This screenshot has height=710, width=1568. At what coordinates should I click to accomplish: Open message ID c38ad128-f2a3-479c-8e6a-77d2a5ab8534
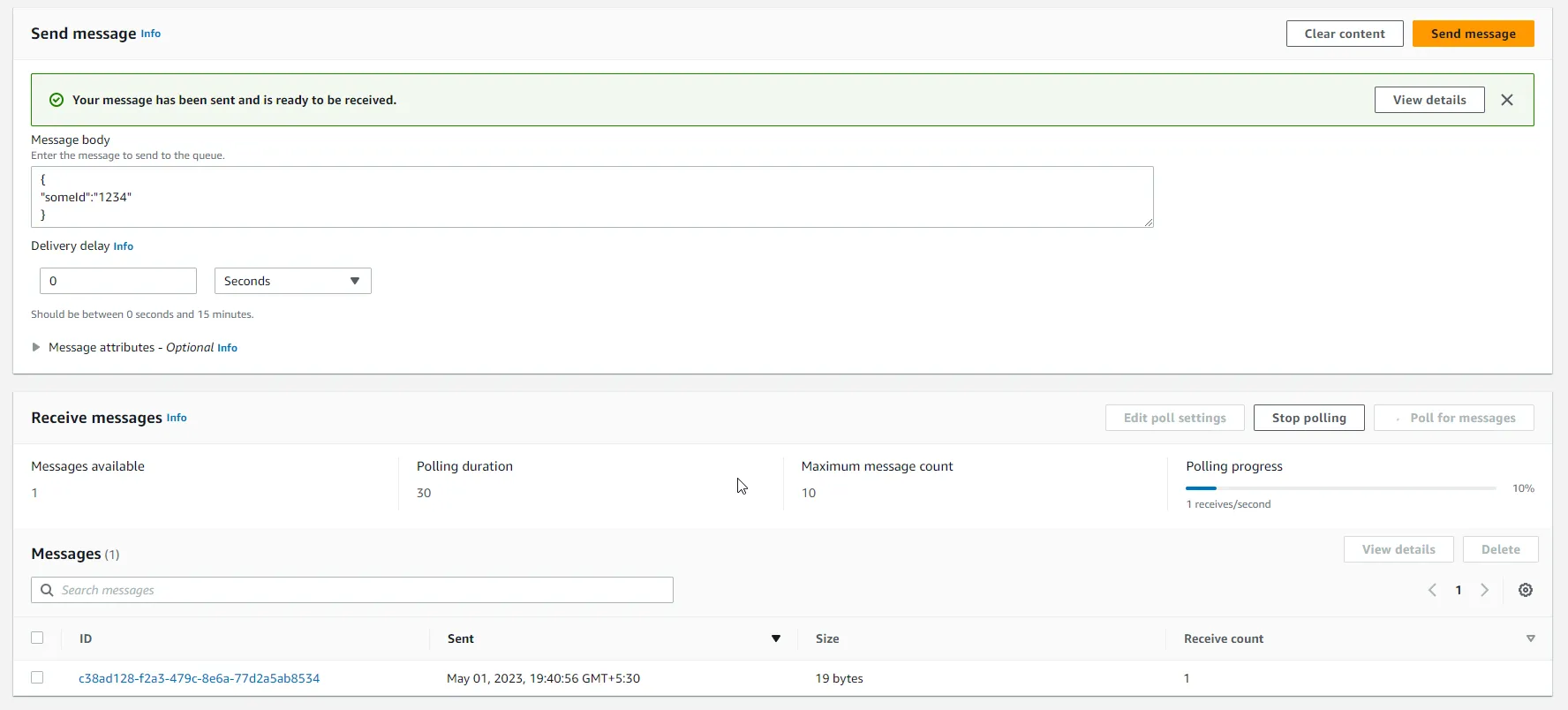click(199, 678)
